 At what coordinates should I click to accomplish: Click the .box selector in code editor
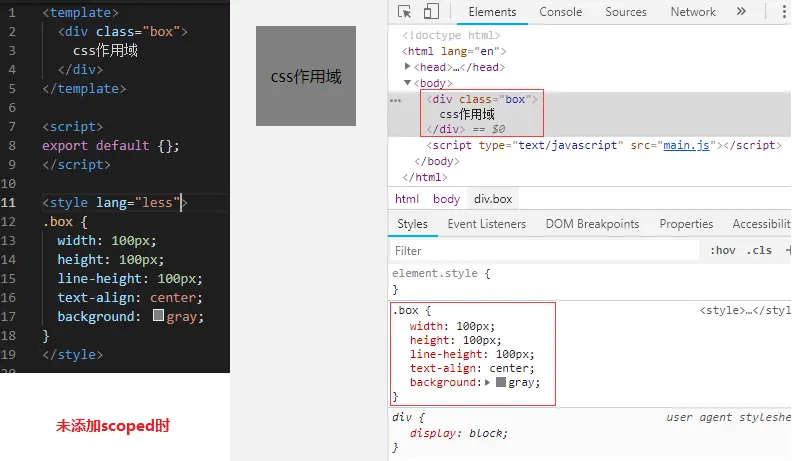coord(58,221)
